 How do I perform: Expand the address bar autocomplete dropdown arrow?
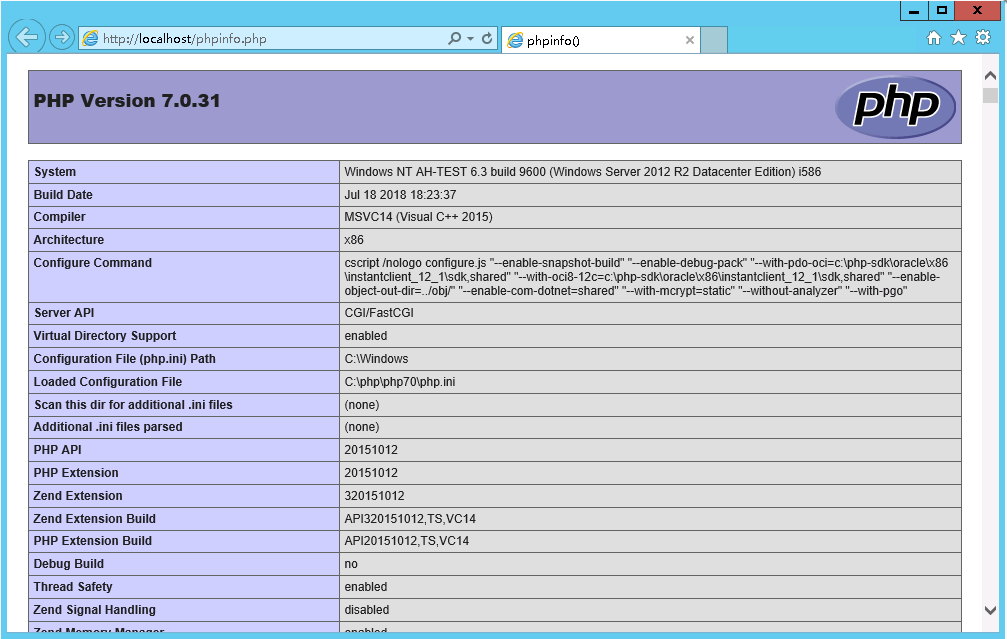[471, 39]
